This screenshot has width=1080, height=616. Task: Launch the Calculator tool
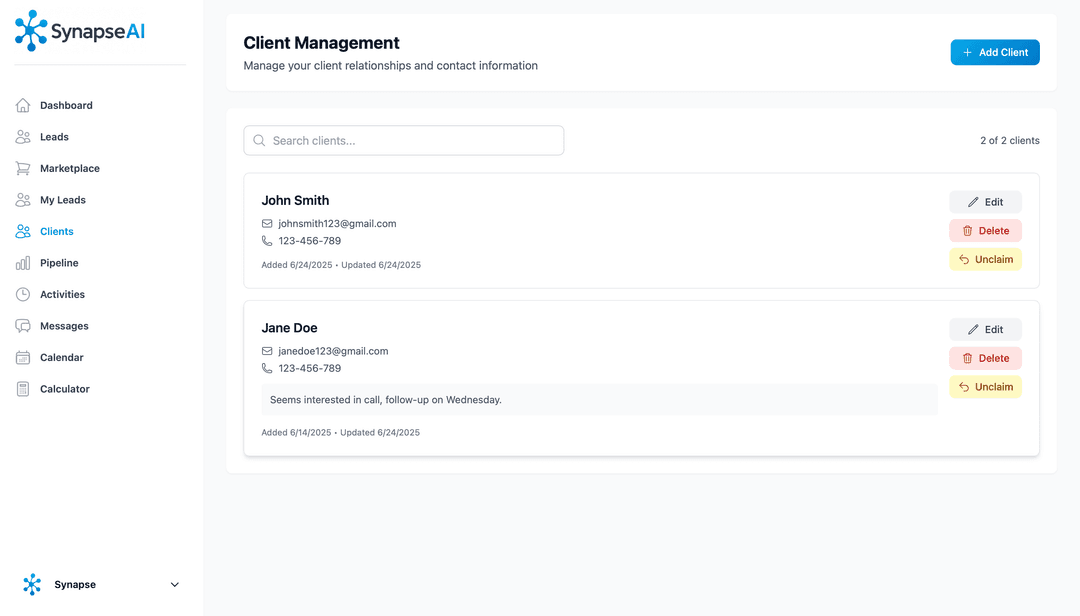pyautogui.click(x=64, y=389)
